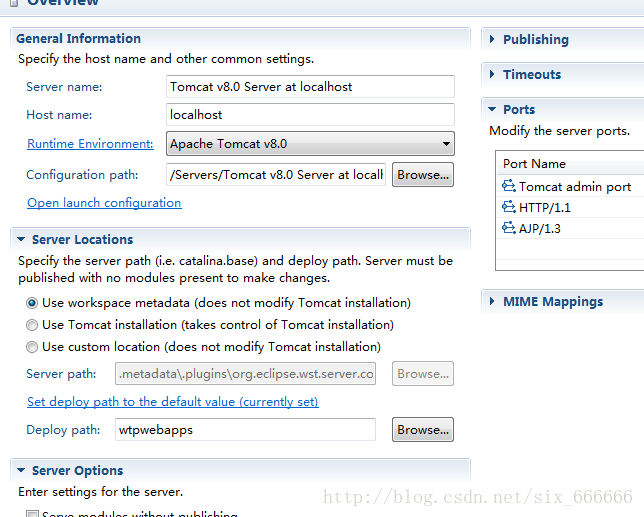This screenshot has height=517, width=644.
Task: Select Use custom location radio button
Action: (x=32, y=347)
